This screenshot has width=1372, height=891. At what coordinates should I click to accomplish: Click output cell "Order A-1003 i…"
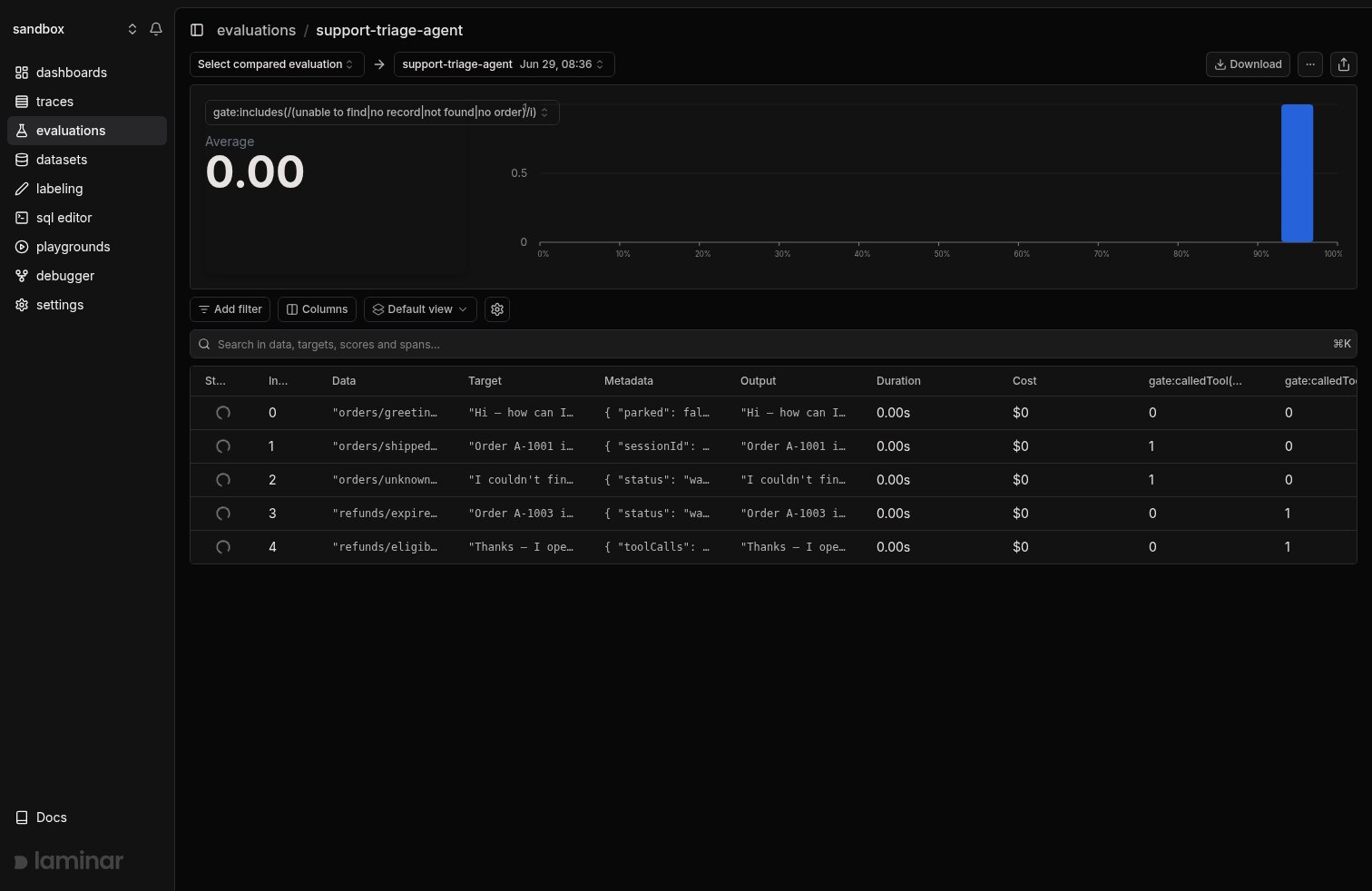(793, 514)
